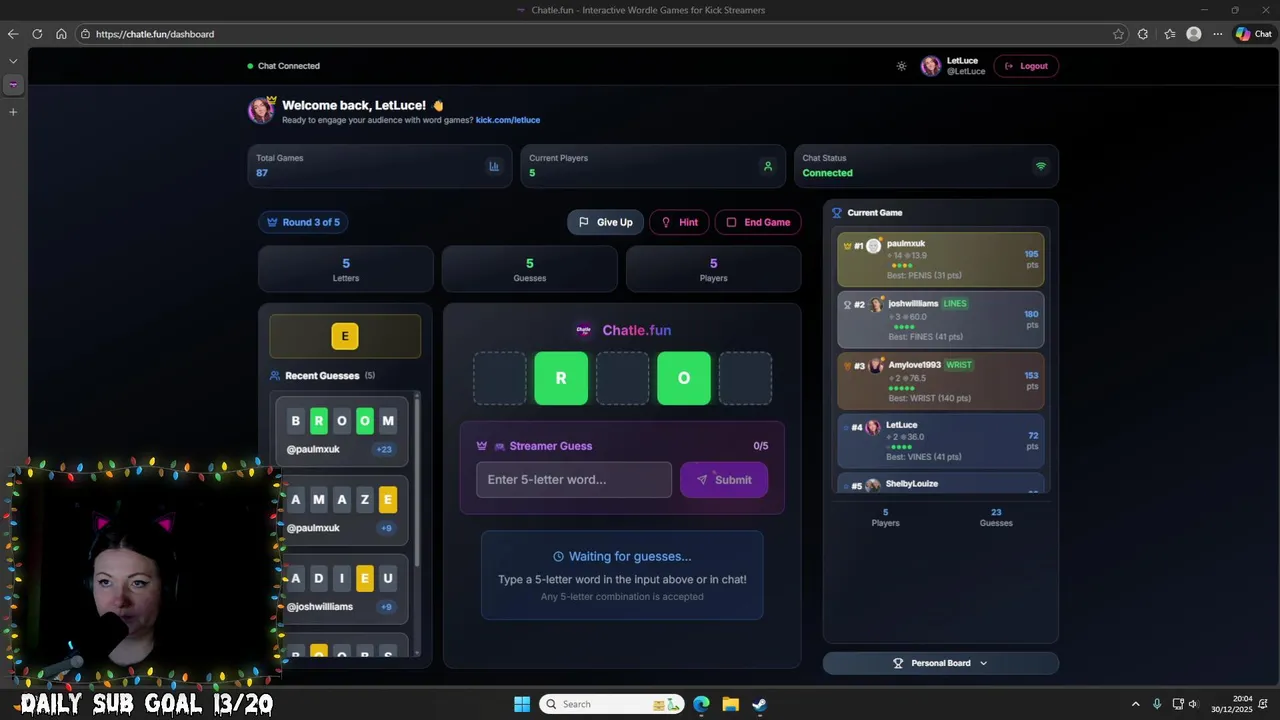
Task: Click the Chat Connected status indicator
Action: (284, 66)
